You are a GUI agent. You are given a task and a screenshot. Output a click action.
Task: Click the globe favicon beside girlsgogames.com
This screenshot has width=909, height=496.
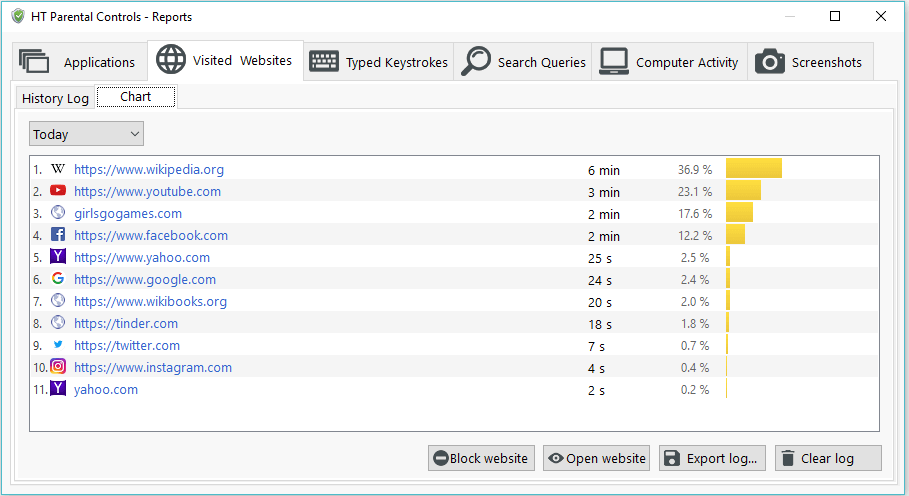coord(58,212)
